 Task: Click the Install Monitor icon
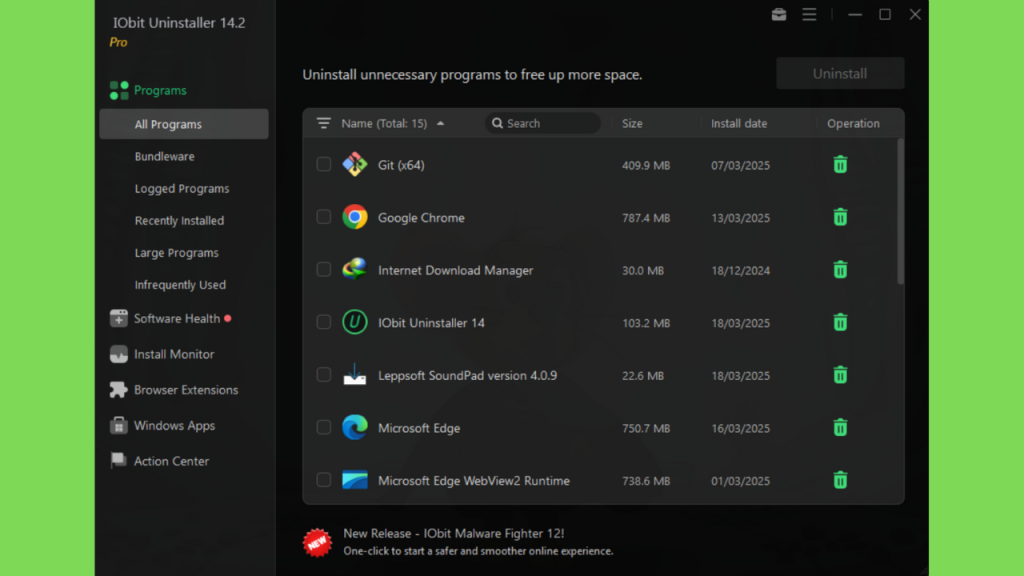(x=118, y=354)
